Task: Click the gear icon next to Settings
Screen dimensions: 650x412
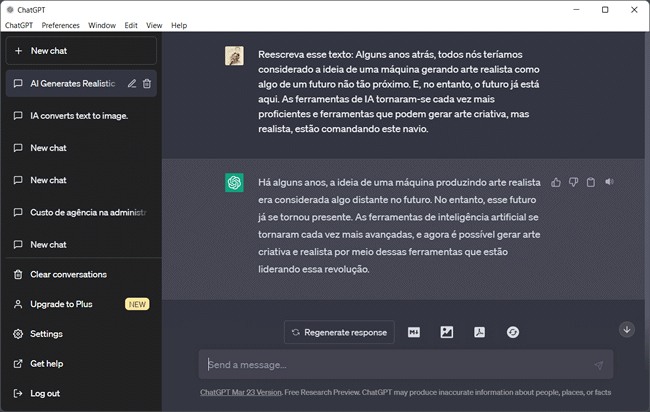Action: click(x=18, y=334)
